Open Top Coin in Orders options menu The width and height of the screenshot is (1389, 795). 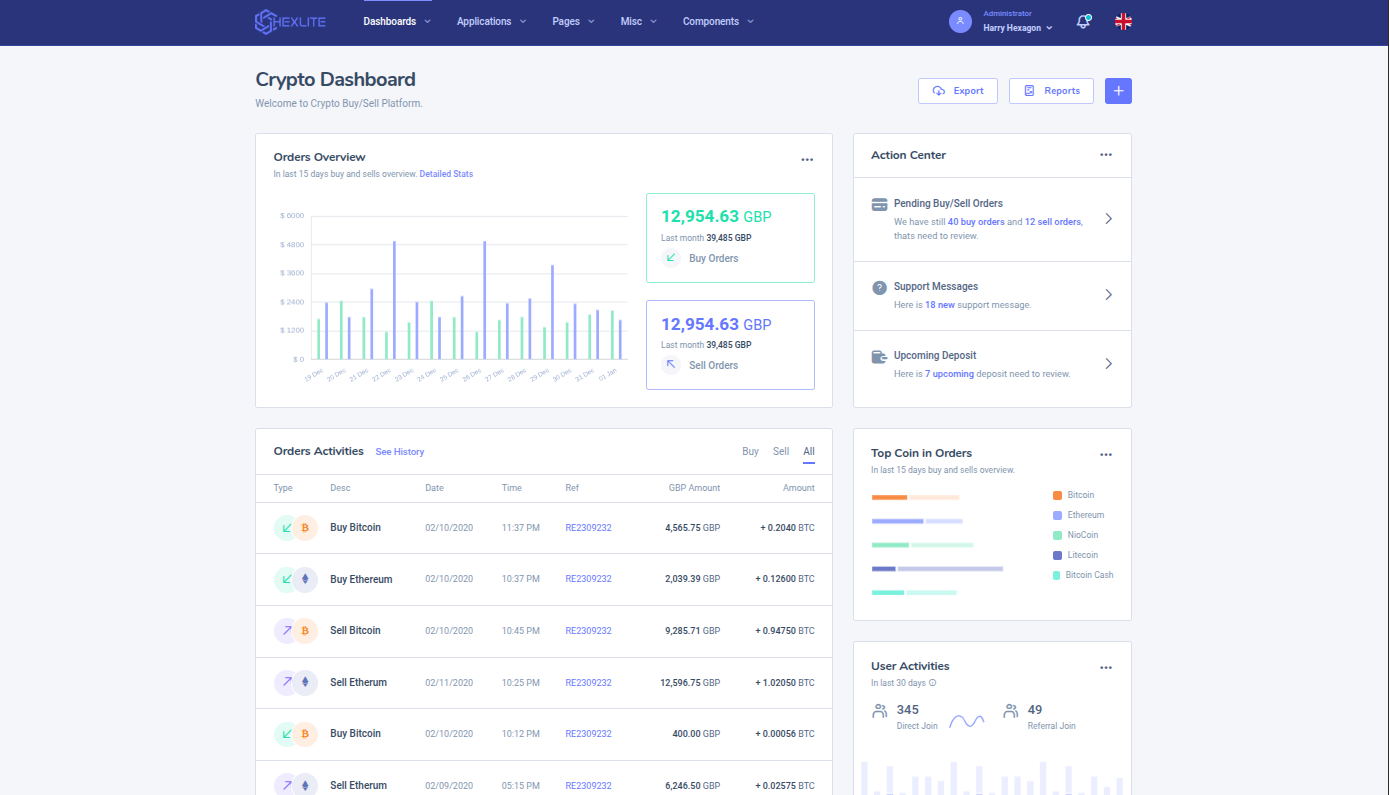[1105, 454]
